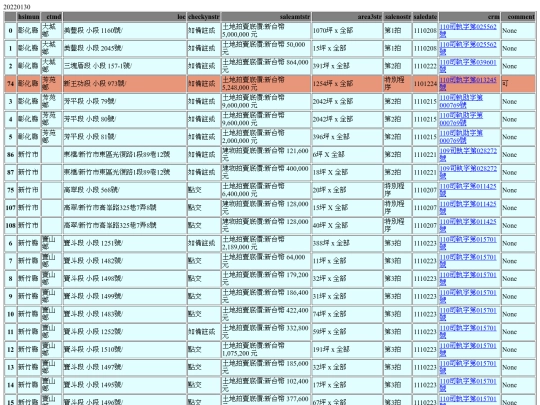
Task: Open the 015701 link in row 11
Action: (x=468, y=332)
